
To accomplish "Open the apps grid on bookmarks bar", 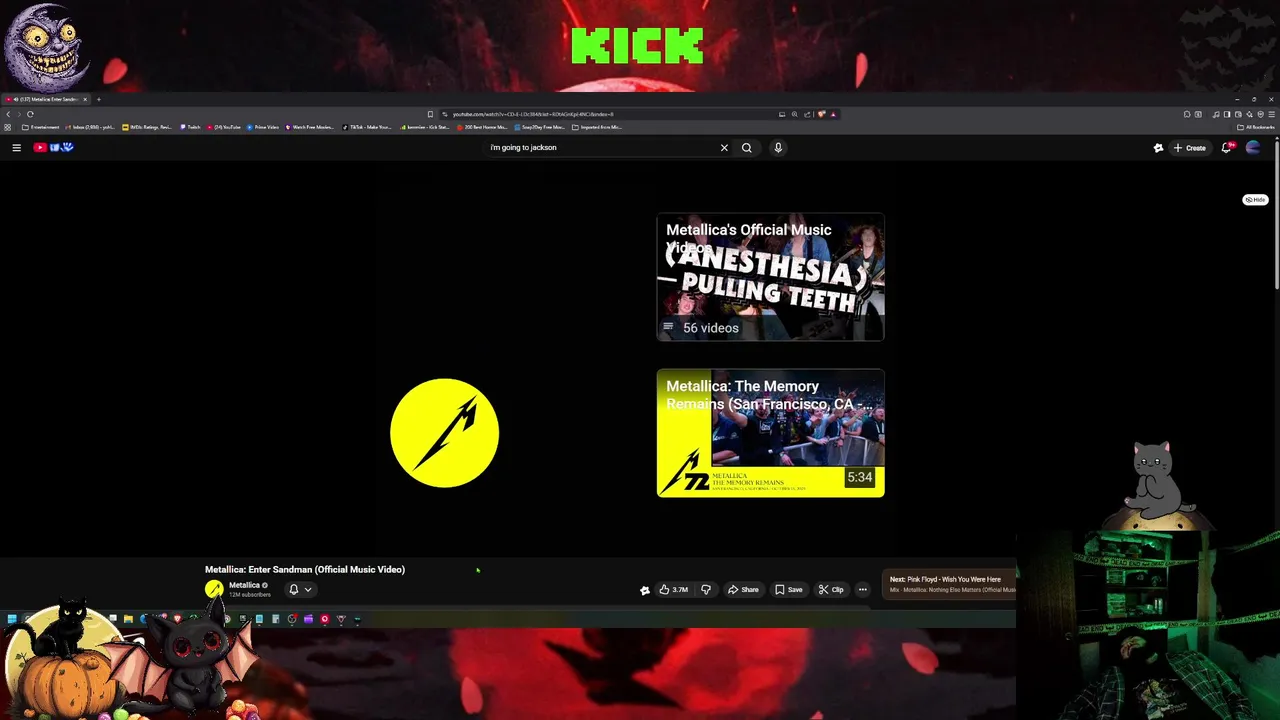I will (7, 127).
